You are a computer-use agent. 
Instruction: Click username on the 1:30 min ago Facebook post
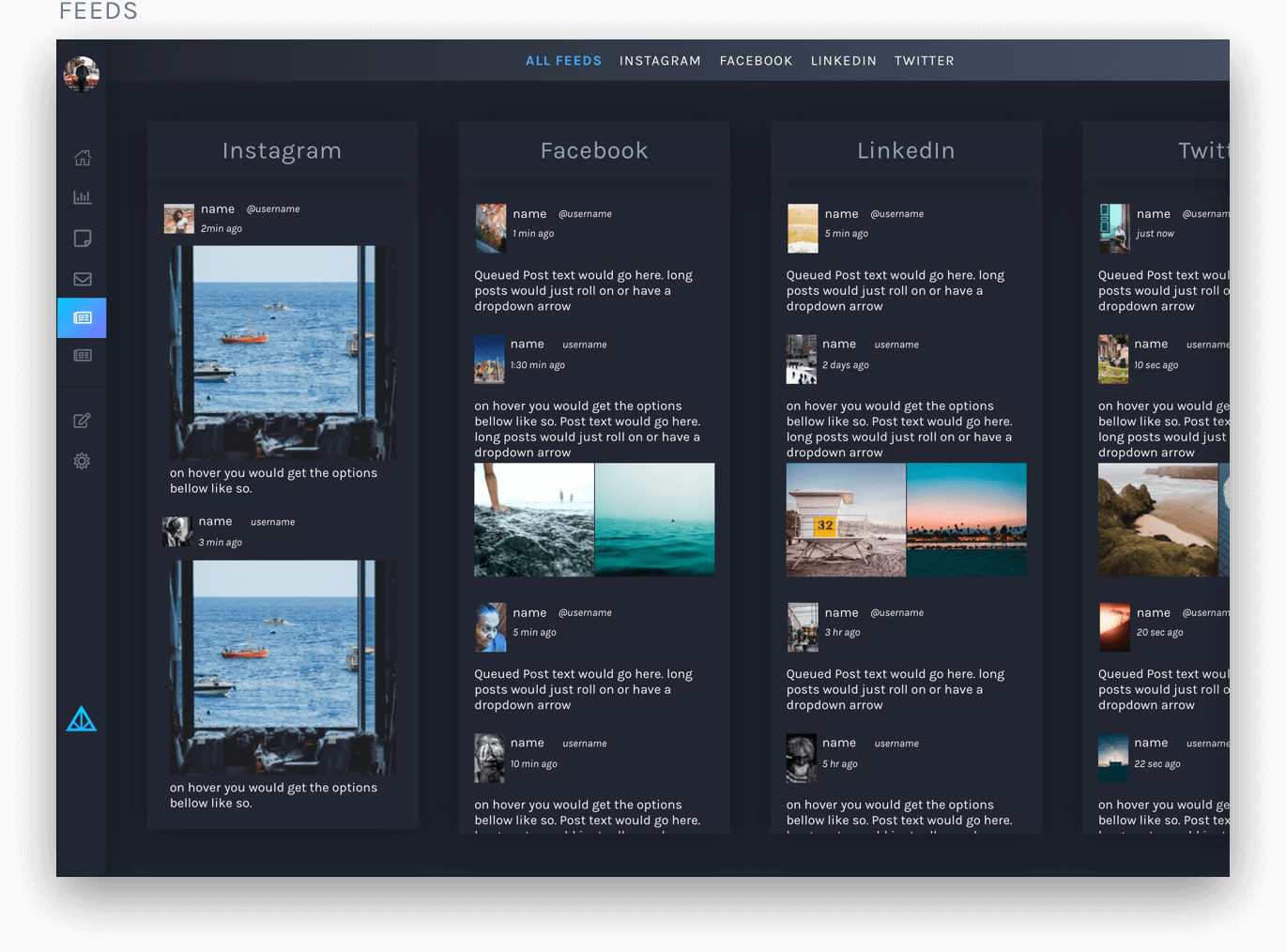point(585,345)
